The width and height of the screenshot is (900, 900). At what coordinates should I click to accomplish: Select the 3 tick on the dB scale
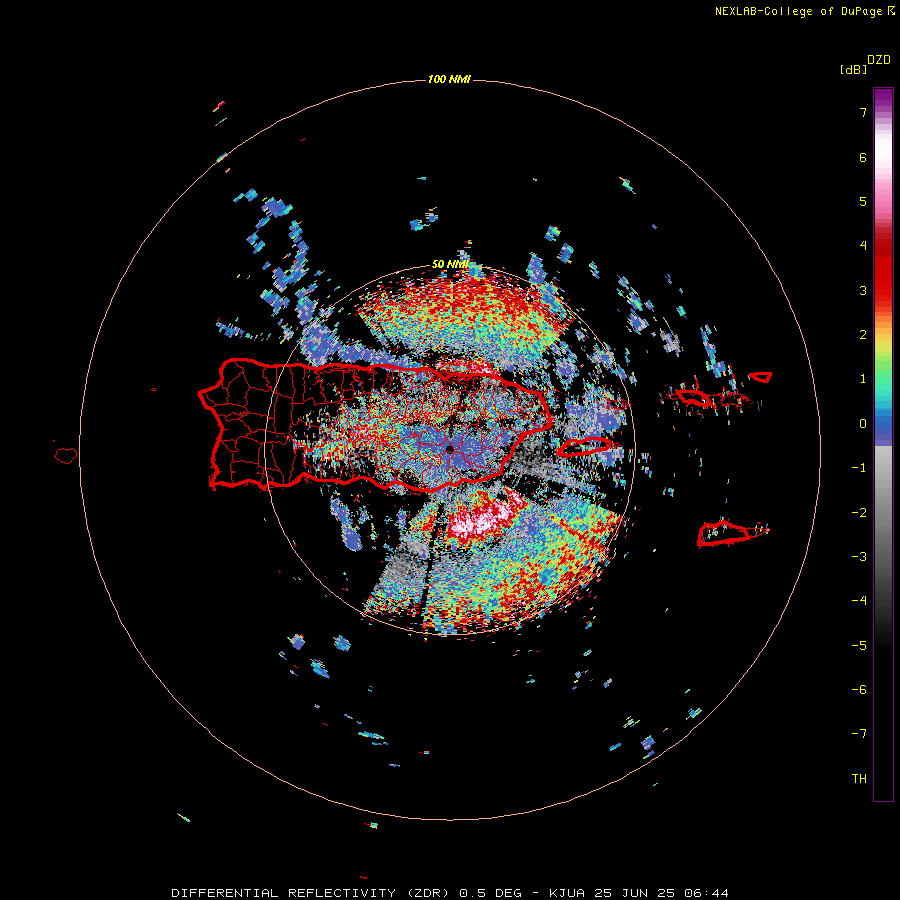863,290
